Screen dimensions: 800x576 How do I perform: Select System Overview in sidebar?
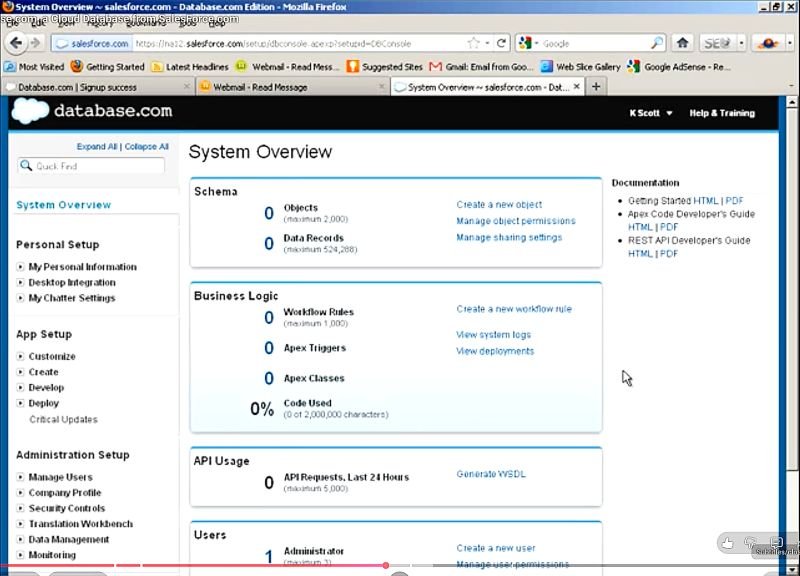coord(63,205)
